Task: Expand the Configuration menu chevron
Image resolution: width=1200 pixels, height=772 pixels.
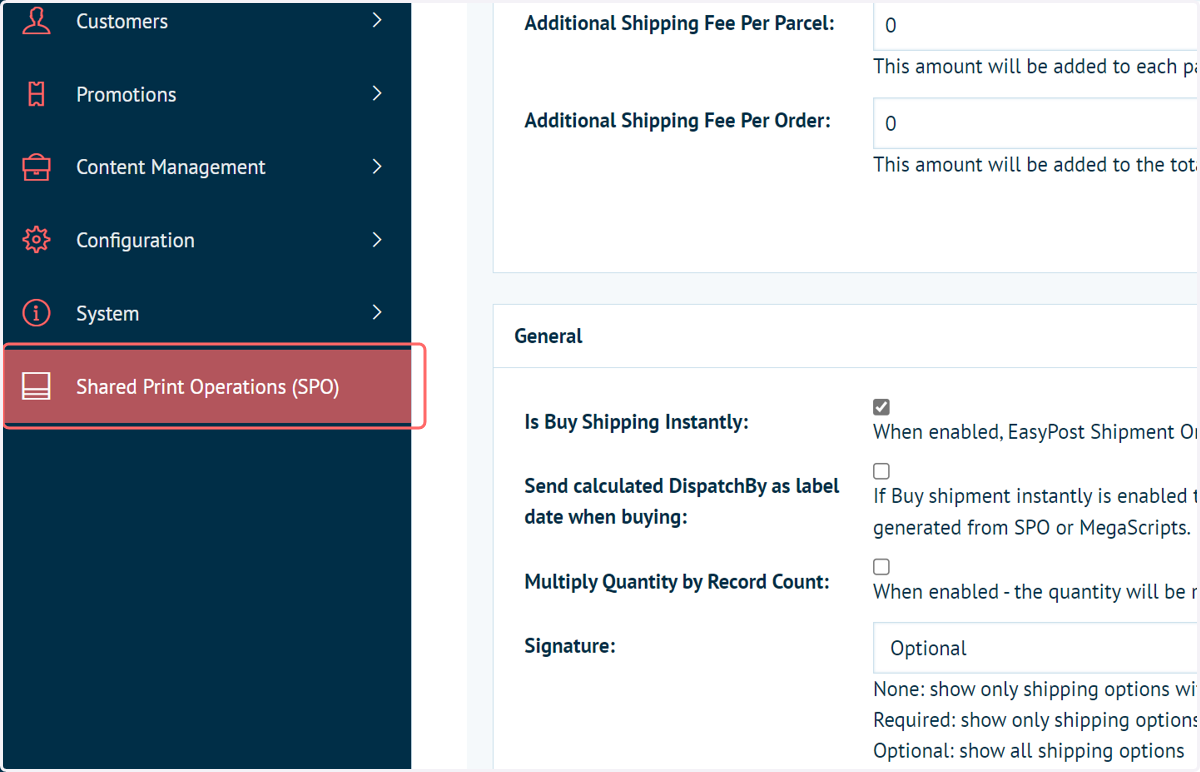Action: (x=377, y=239)
